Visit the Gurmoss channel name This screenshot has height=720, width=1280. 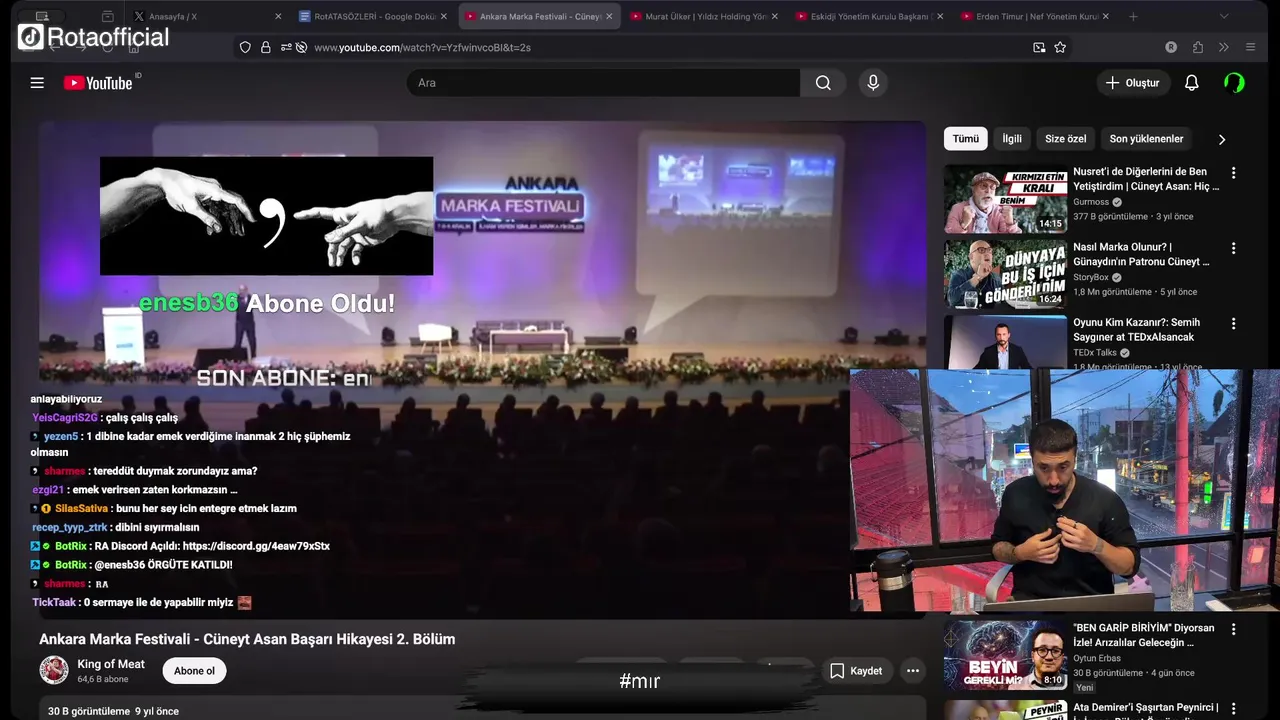pyautogui.click(x=1091, y=202)
